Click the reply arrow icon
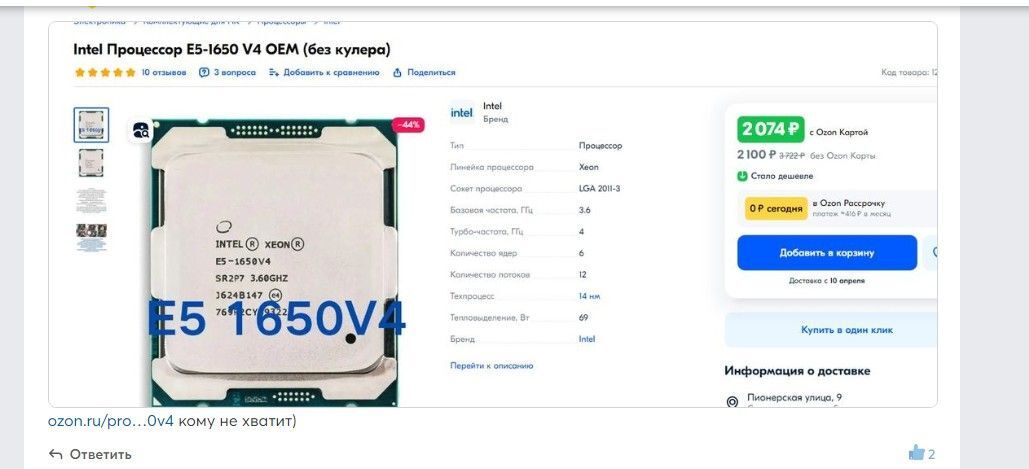1029x469 pixels. [x=56, y=454]
